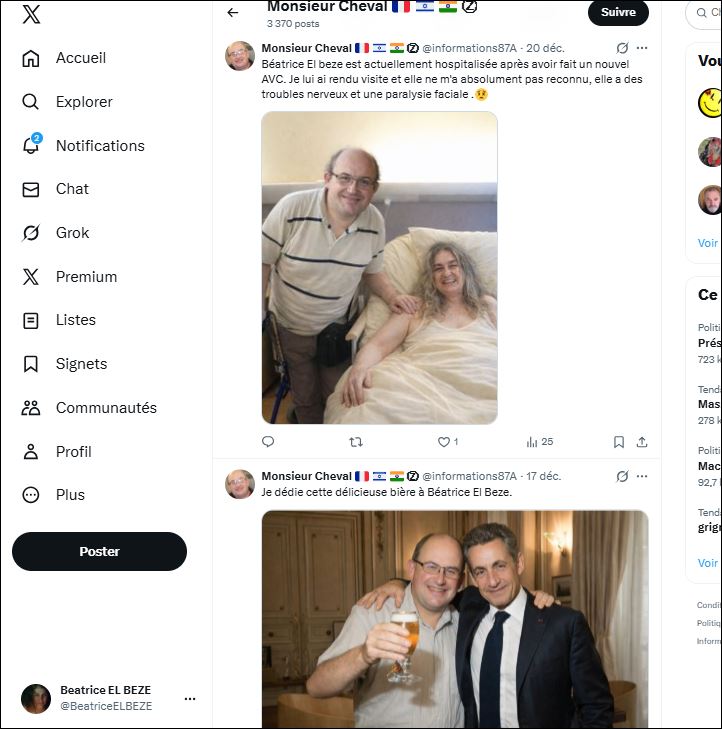The width and height of the screenshot is (722, 729).
Task: Follow Monsieur Cheval with Suivre button
Action: [x=618, y=12]
